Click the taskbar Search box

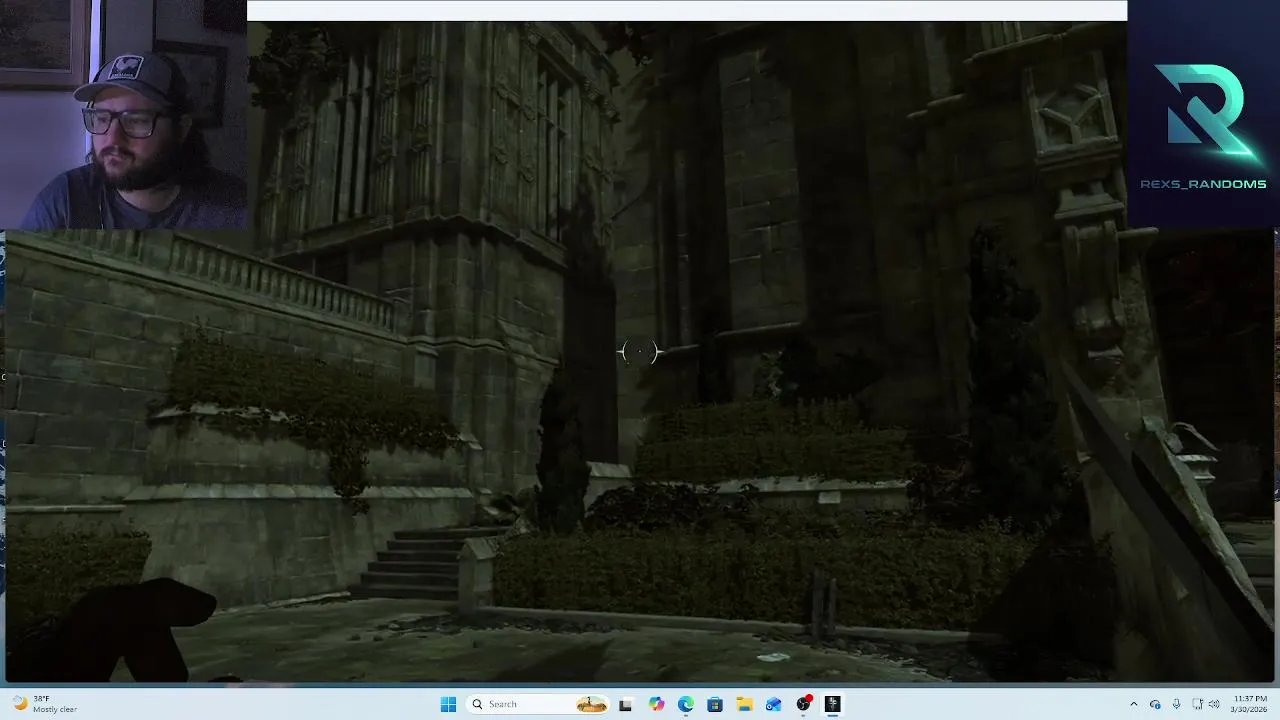click(539, 704)
